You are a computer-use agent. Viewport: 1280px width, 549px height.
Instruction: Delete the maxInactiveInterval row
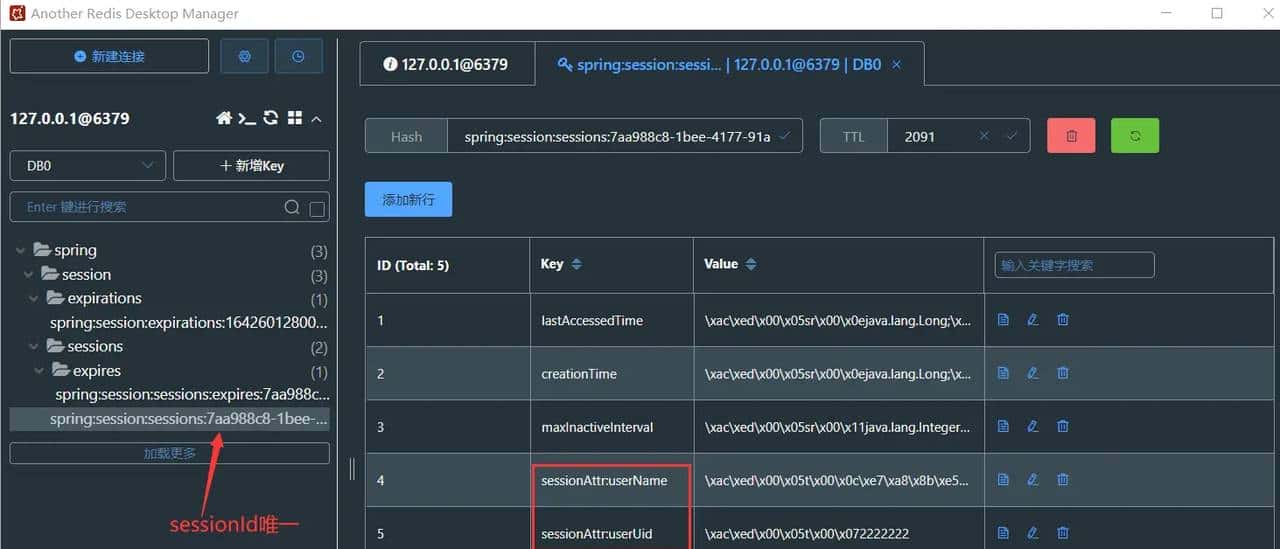1063,427
